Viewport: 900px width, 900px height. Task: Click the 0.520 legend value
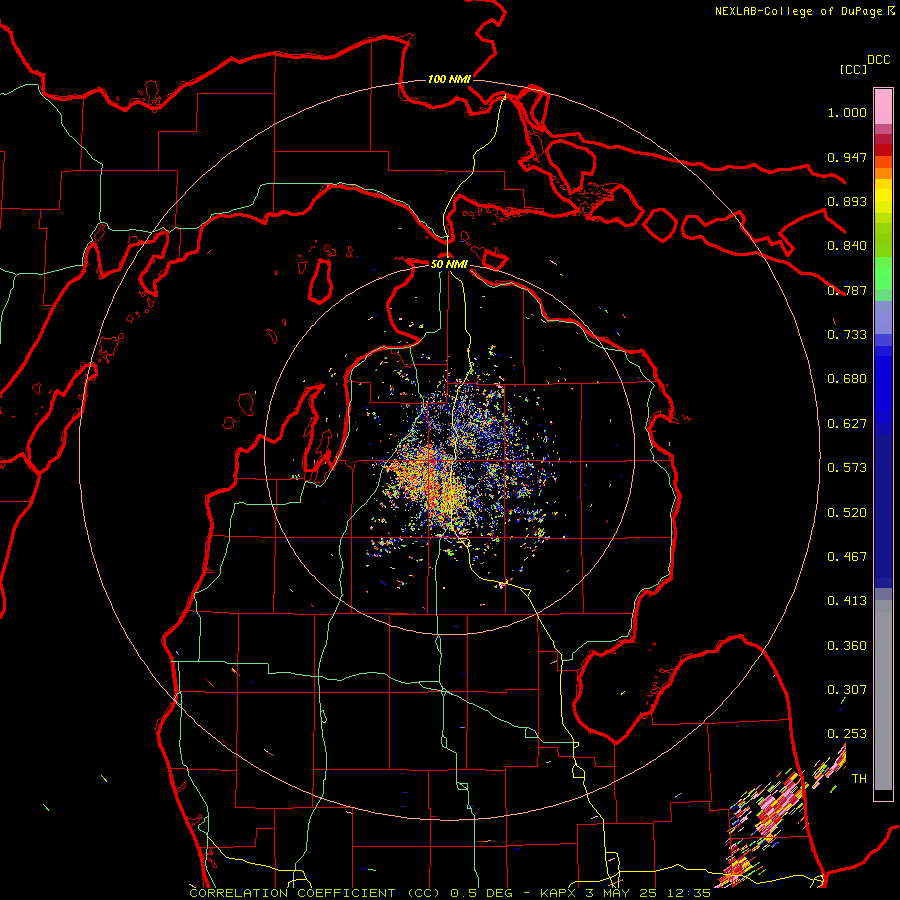(x=847, y=513)
